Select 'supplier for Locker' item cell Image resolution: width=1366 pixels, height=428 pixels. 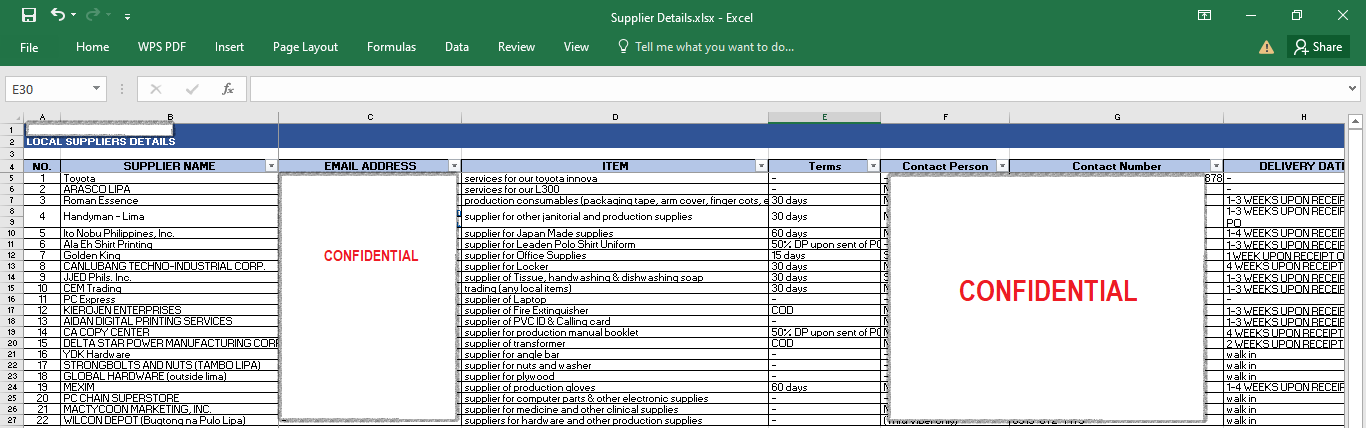pyautogui.click(x=615, y=266)
